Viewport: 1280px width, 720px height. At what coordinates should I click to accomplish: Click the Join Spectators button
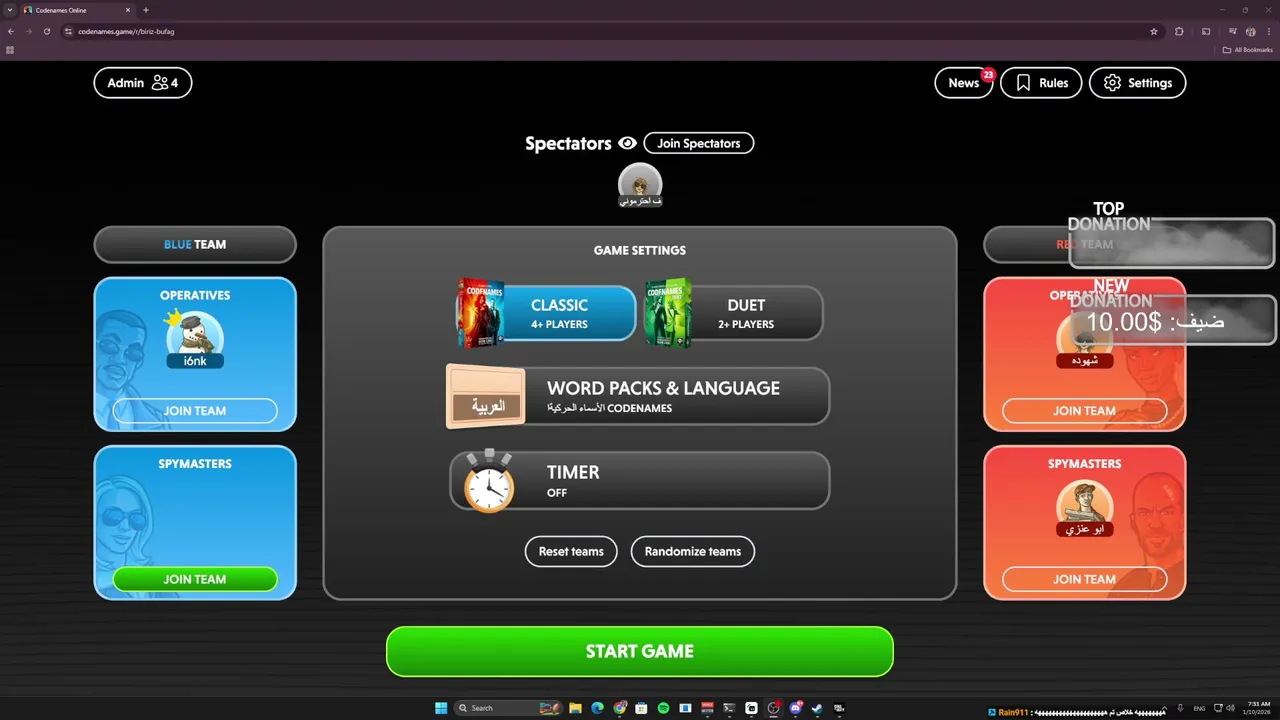point(698,143)
